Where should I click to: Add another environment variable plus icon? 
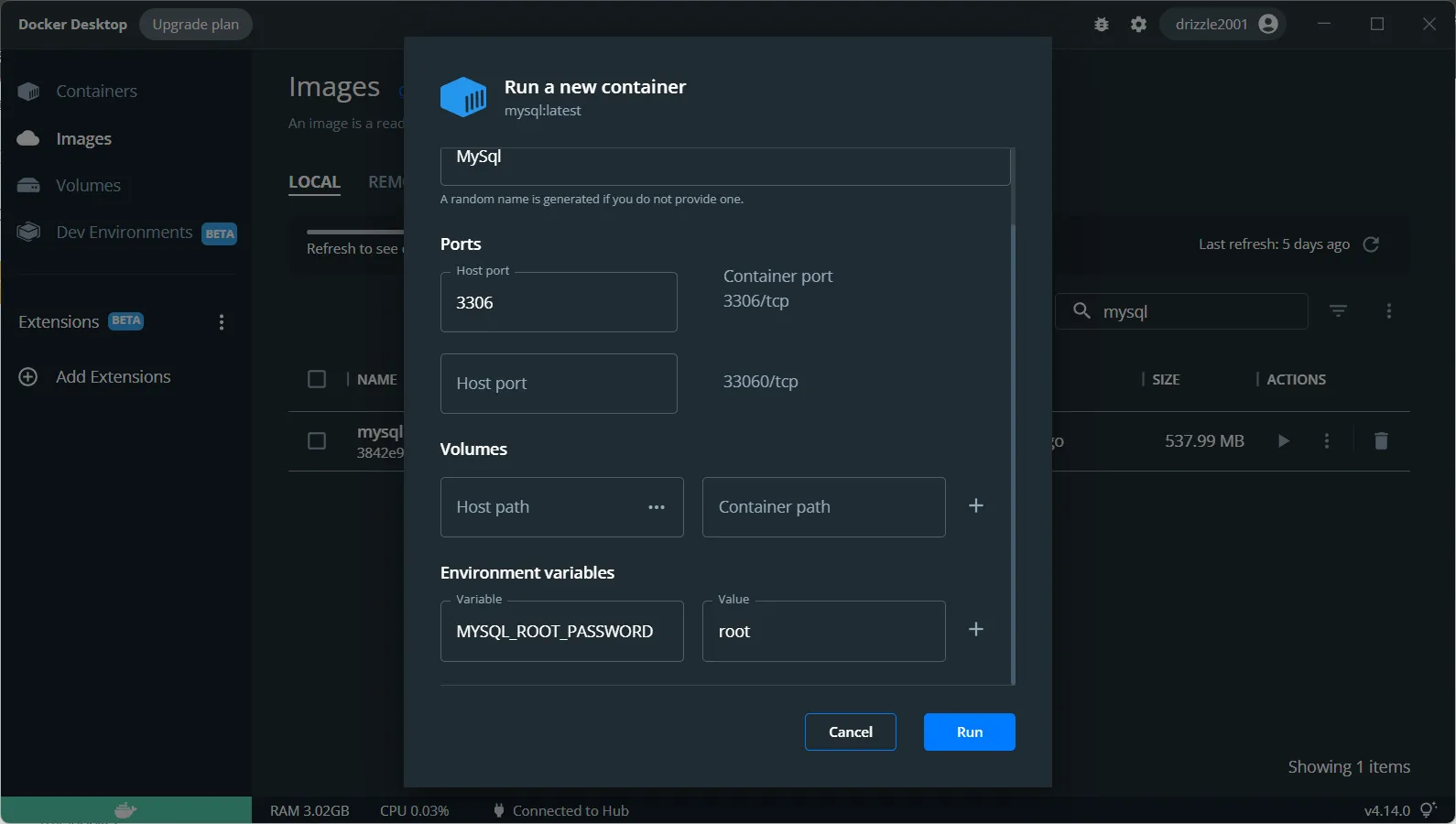click(x=976, y=630)
